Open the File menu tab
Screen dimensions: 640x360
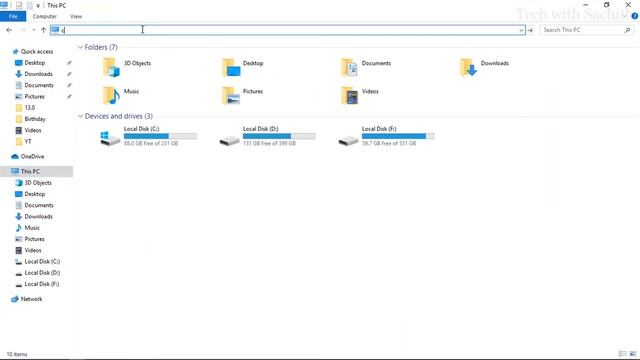[x=13, y=16]
